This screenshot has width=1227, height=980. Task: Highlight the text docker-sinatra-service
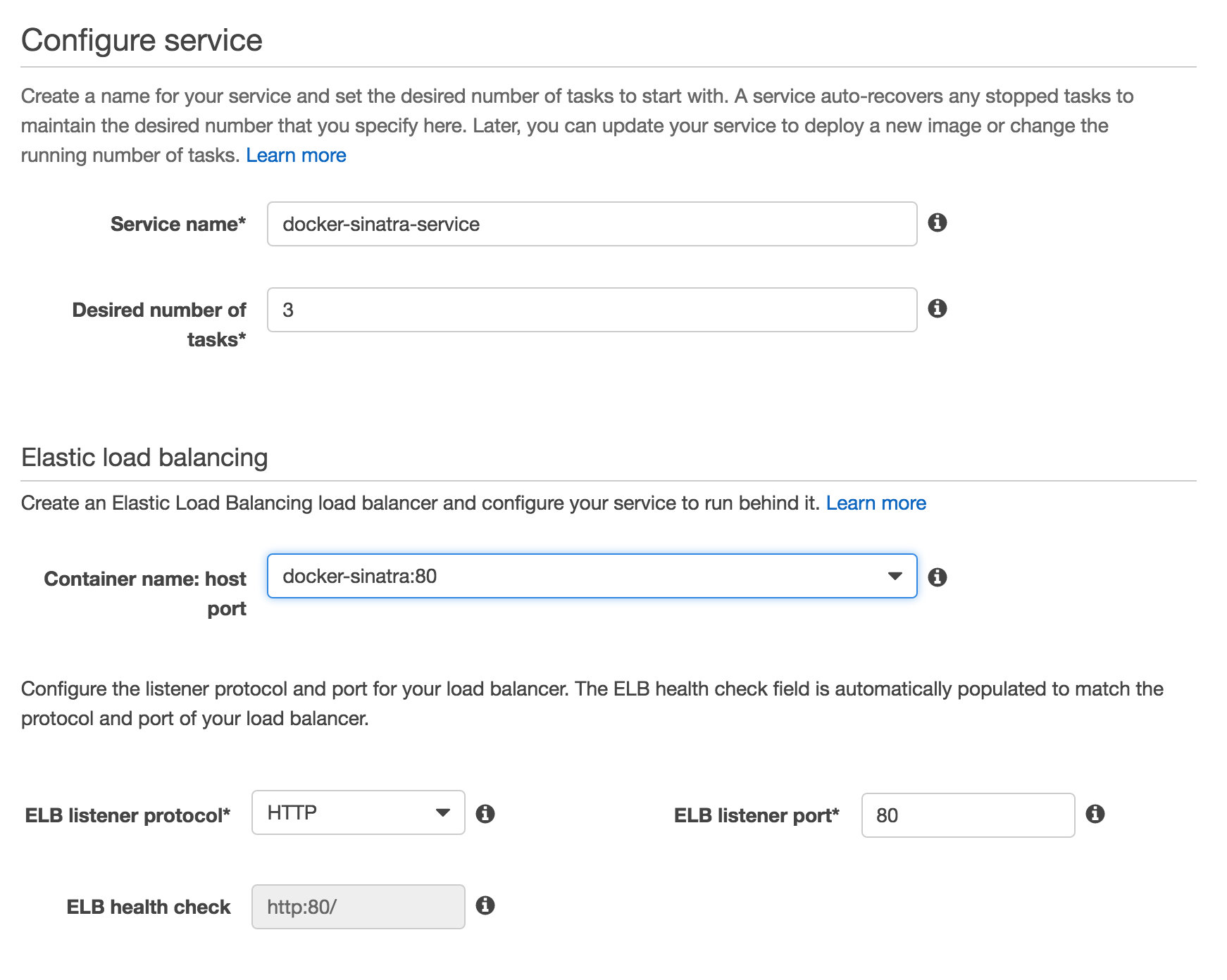[x=380, y=224]
